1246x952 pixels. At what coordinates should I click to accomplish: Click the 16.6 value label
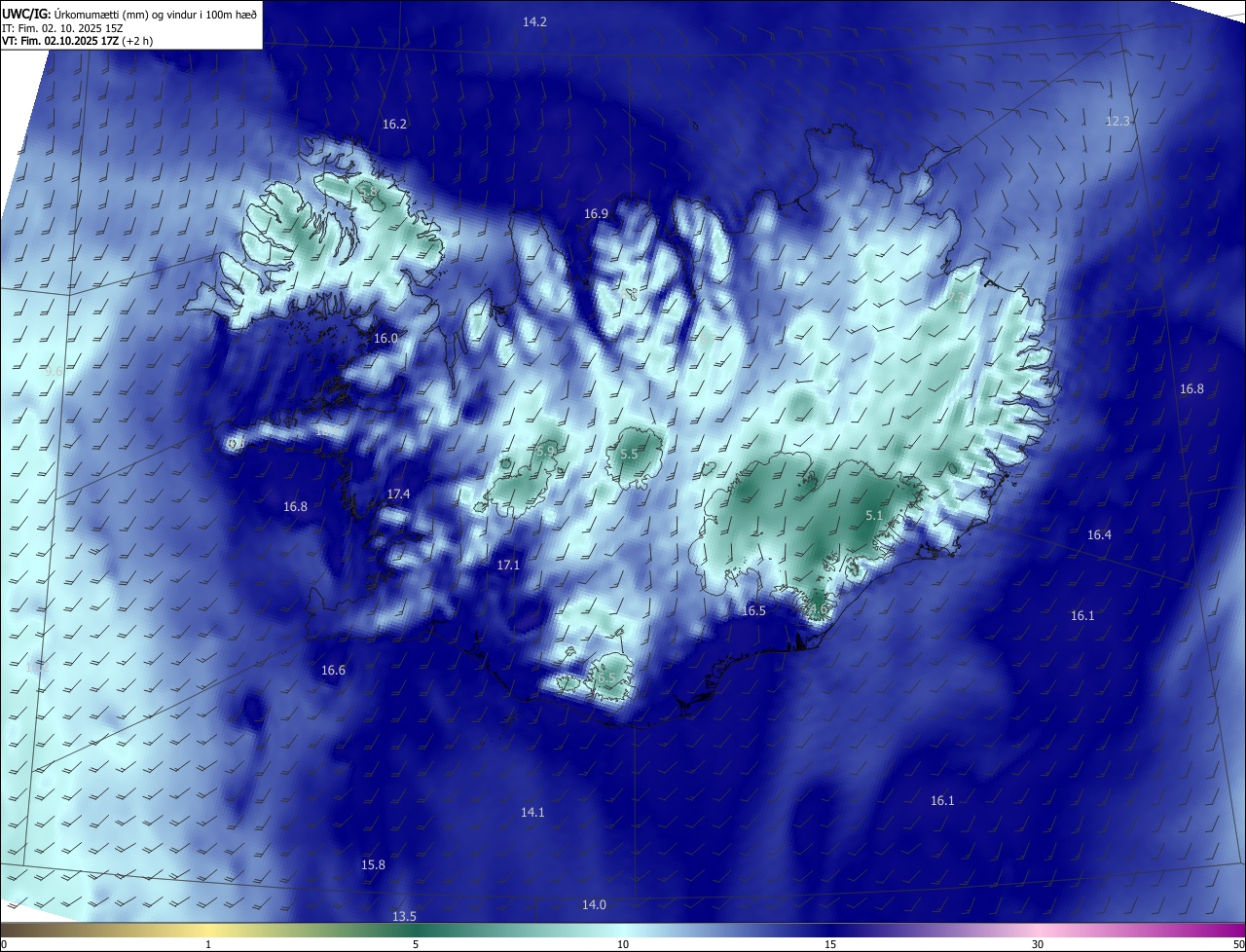pos(333,670)
